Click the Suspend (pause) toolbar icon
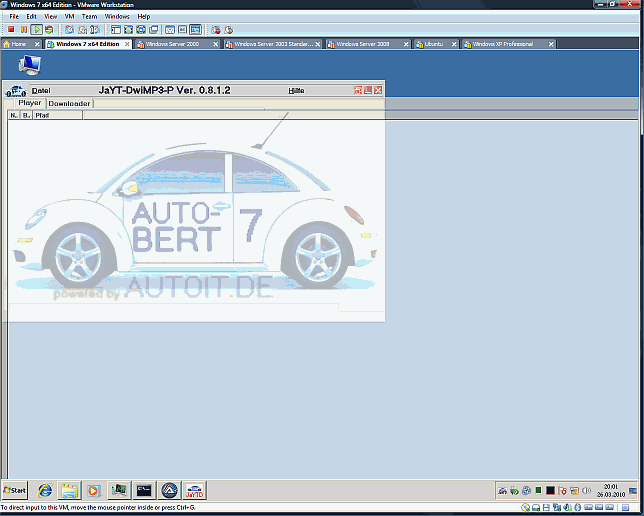The height and width of the screenshot is (516, 644). point(24,30)
